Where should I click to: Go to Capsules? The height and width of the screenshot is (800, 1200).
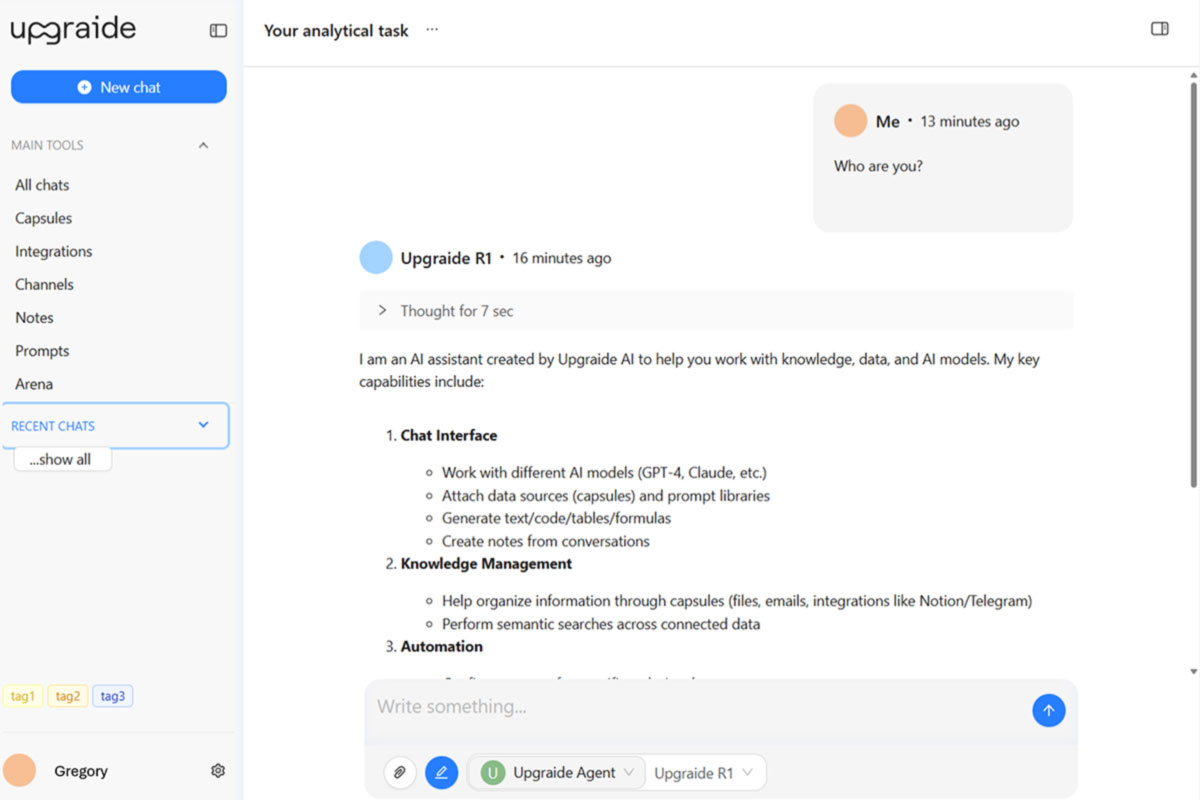[43, 218]
